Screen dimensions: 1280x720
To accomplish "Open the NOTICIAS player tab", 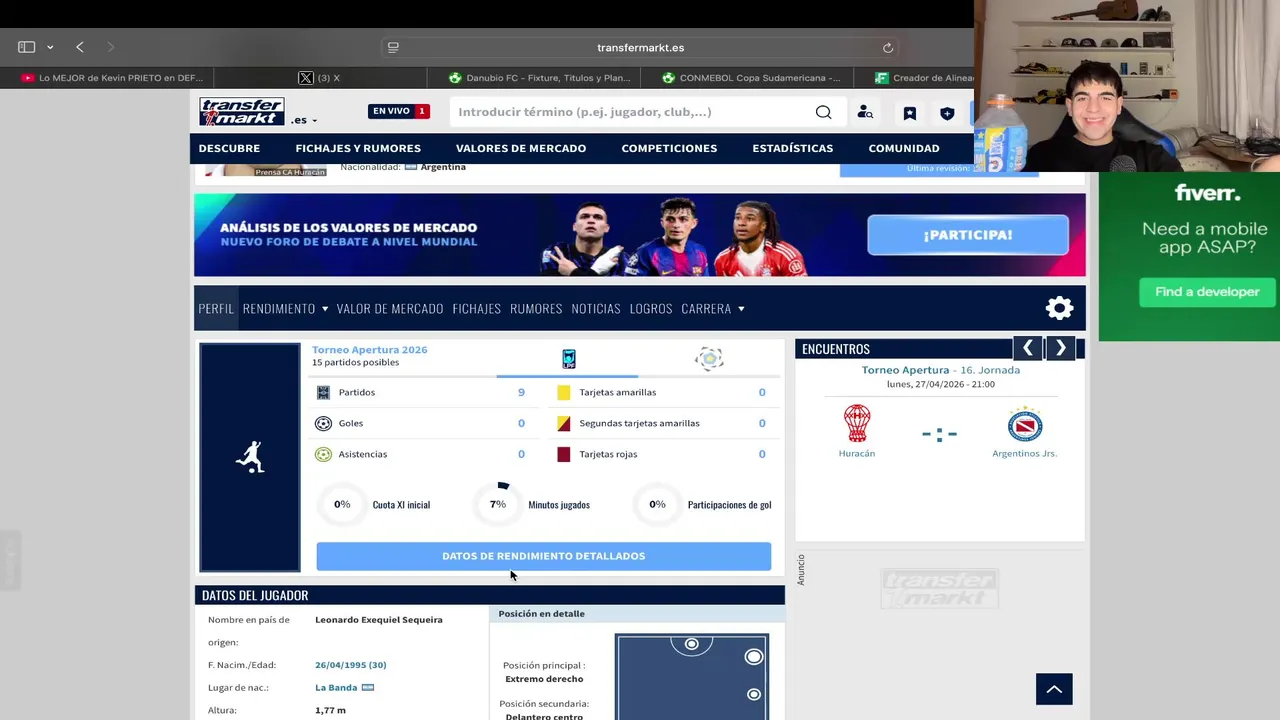I will pyautogui.click(x=596, y=308).
